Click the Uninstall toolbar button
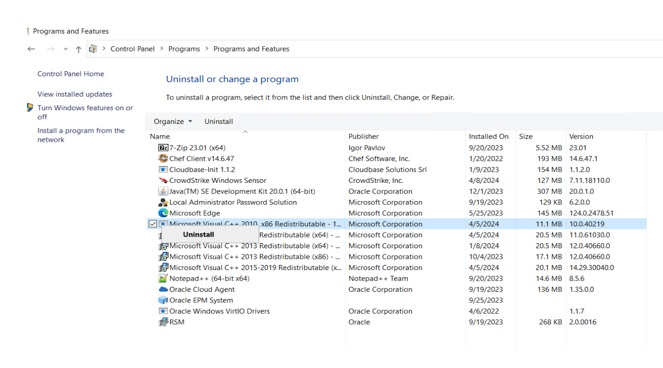663x368 pixels. click(219, 121)
